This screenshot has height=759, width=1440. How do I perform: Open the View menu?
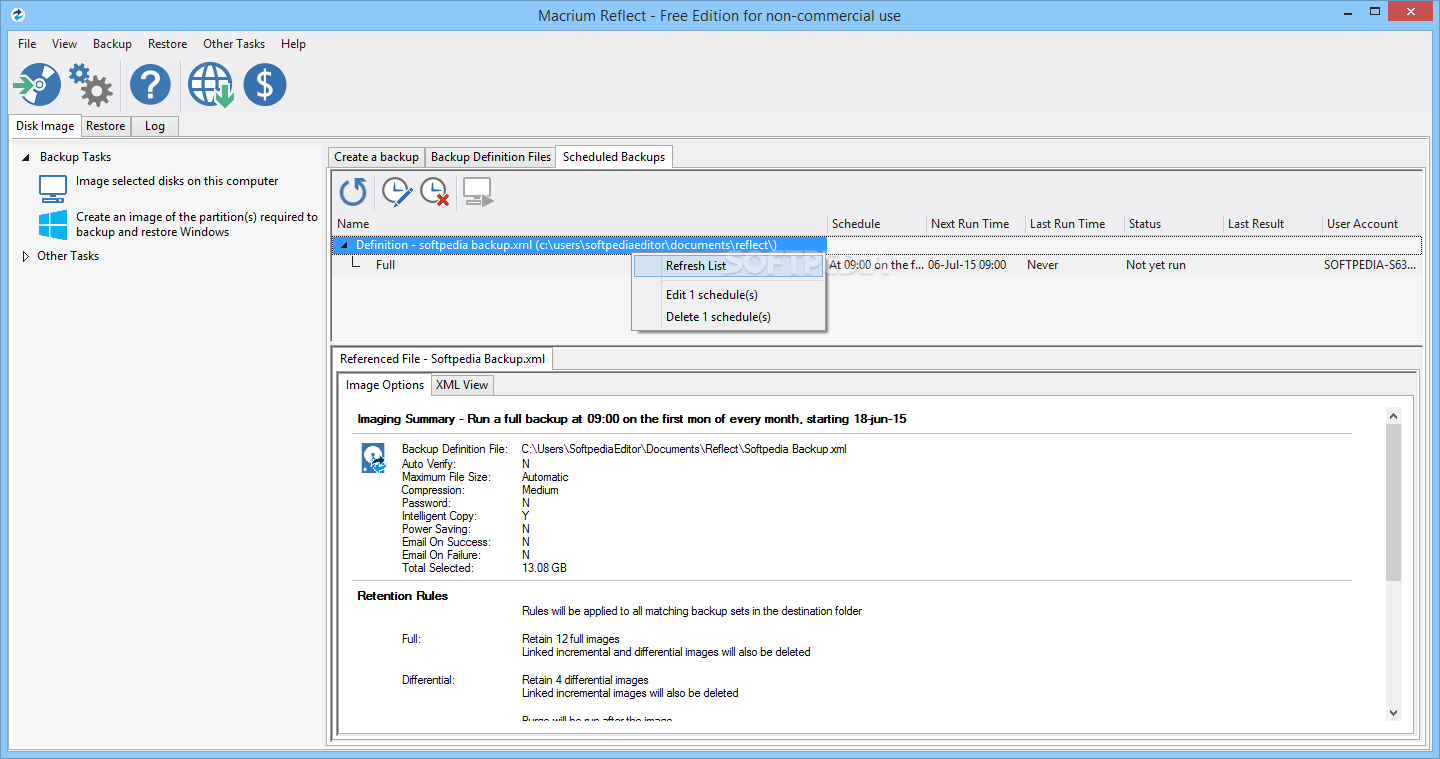pos(64,44)
